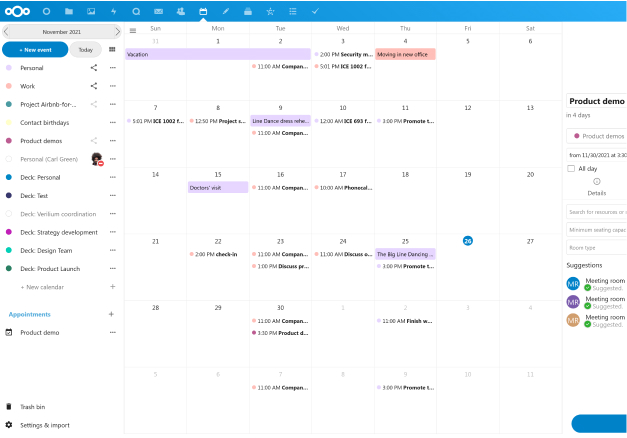
Task: Open the Files app icon
Action: pyautogui.click(x=69, y=11)
